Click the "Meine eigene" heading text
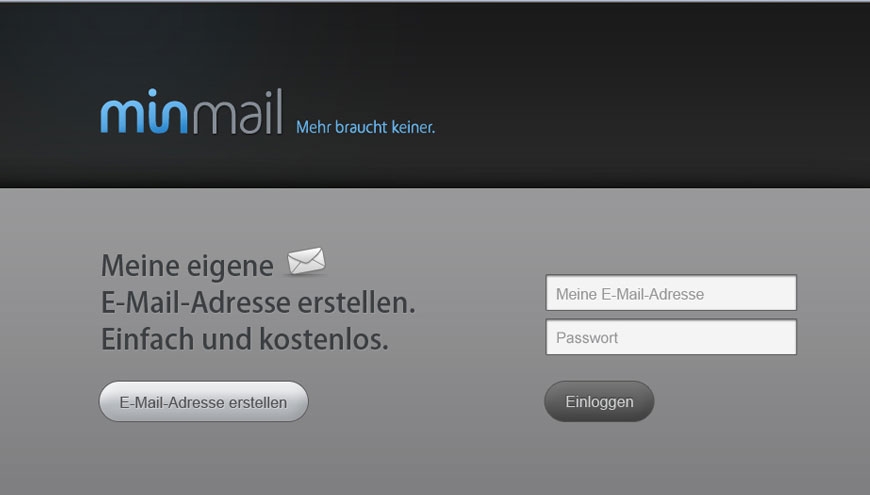 (x=187, y=266)
